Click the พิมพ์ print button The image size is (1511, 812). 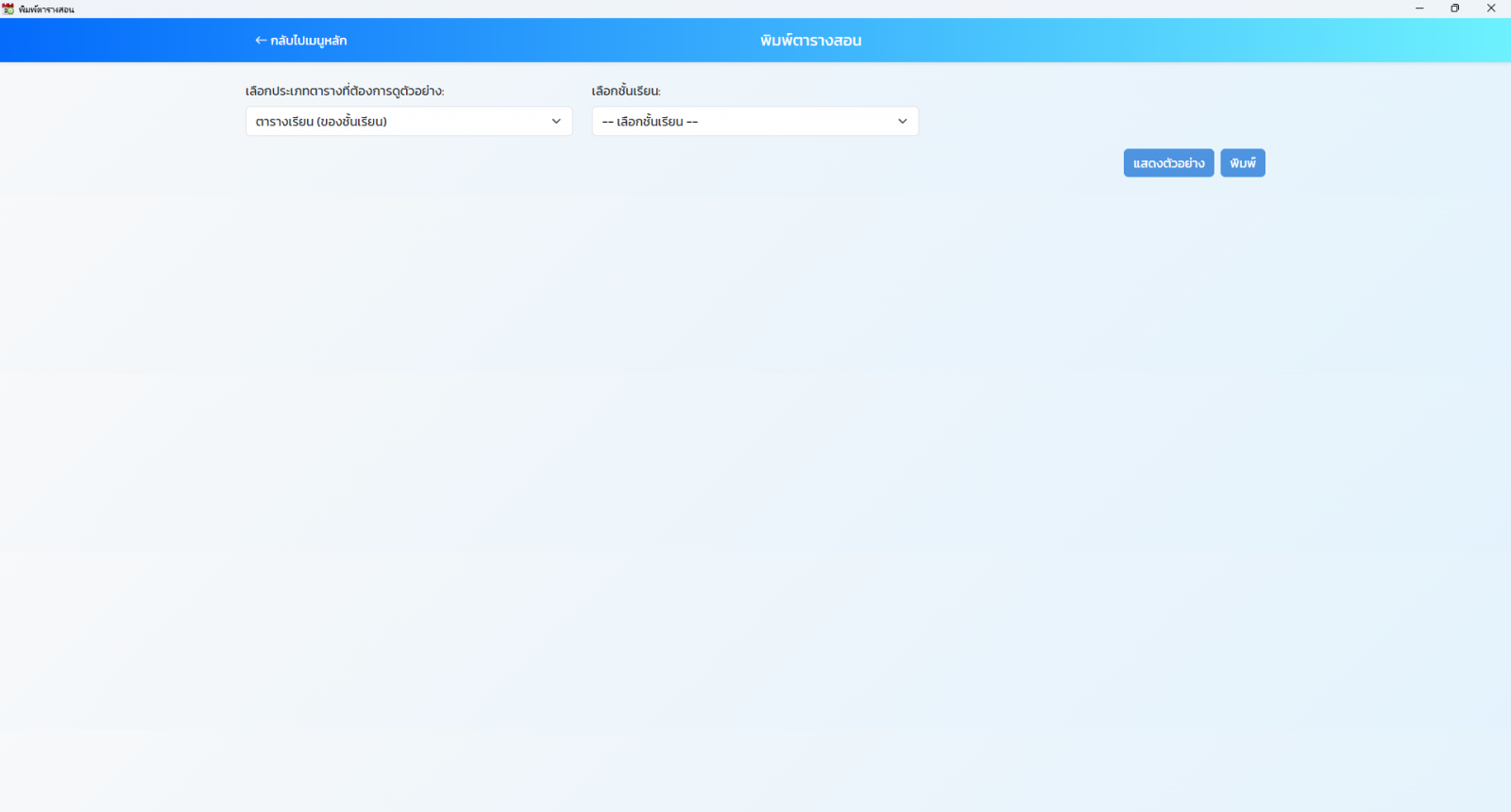click(x=1243, y=163)
